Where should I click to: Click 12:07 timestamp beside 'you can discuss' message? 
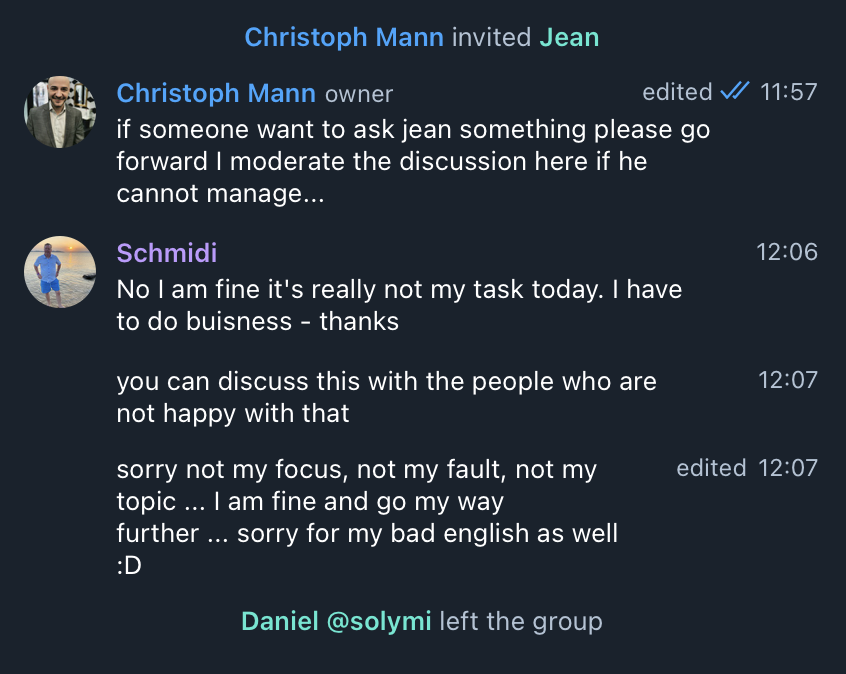tap(788, 380)
